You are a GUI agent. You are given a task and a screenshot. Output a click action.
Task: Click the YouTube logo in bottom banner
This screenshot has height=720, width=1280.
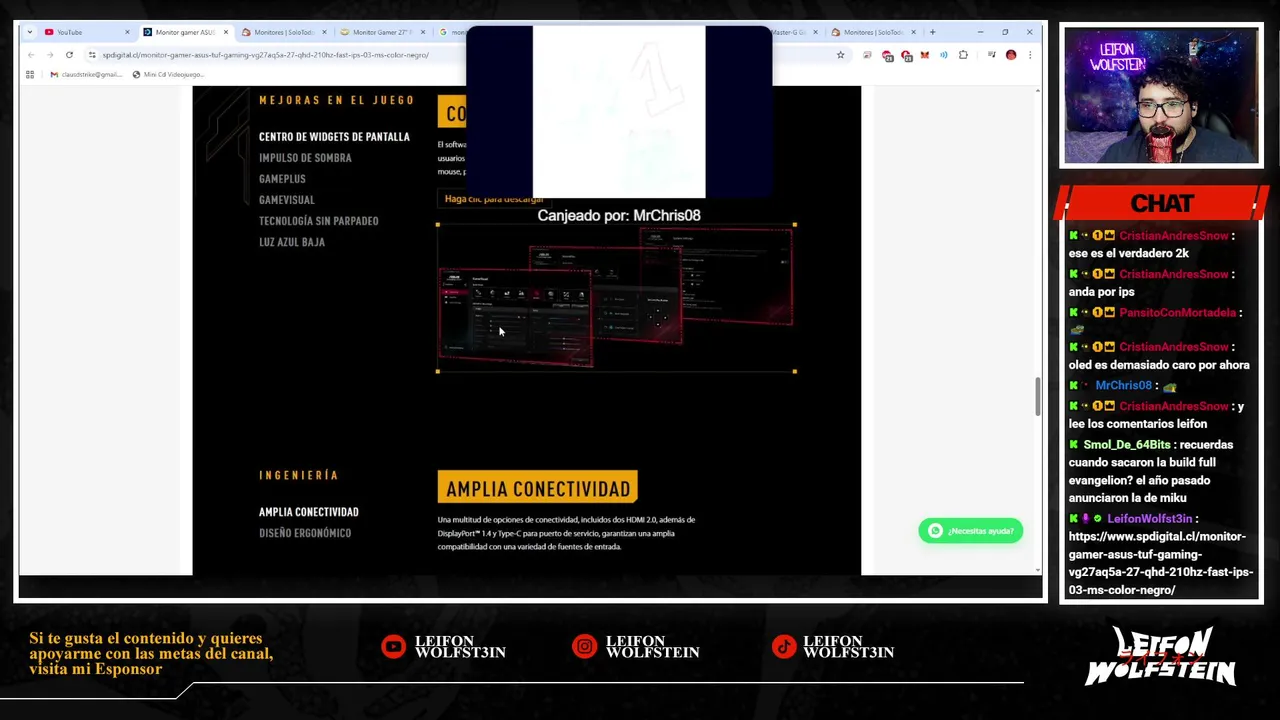pos(393,647)
